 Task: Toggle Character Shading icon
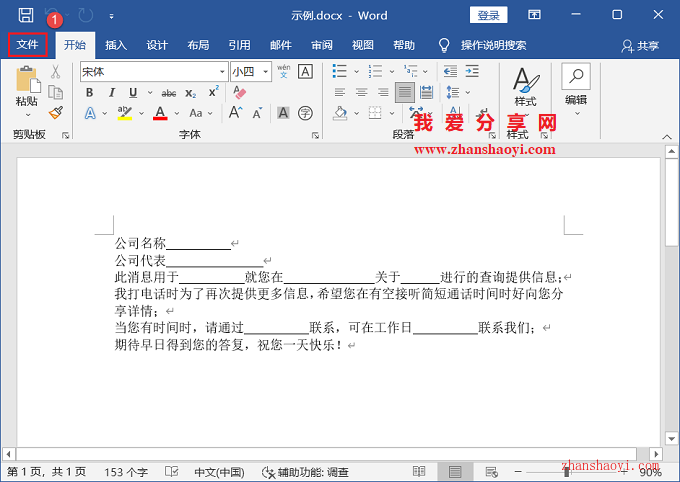(283, 113)
